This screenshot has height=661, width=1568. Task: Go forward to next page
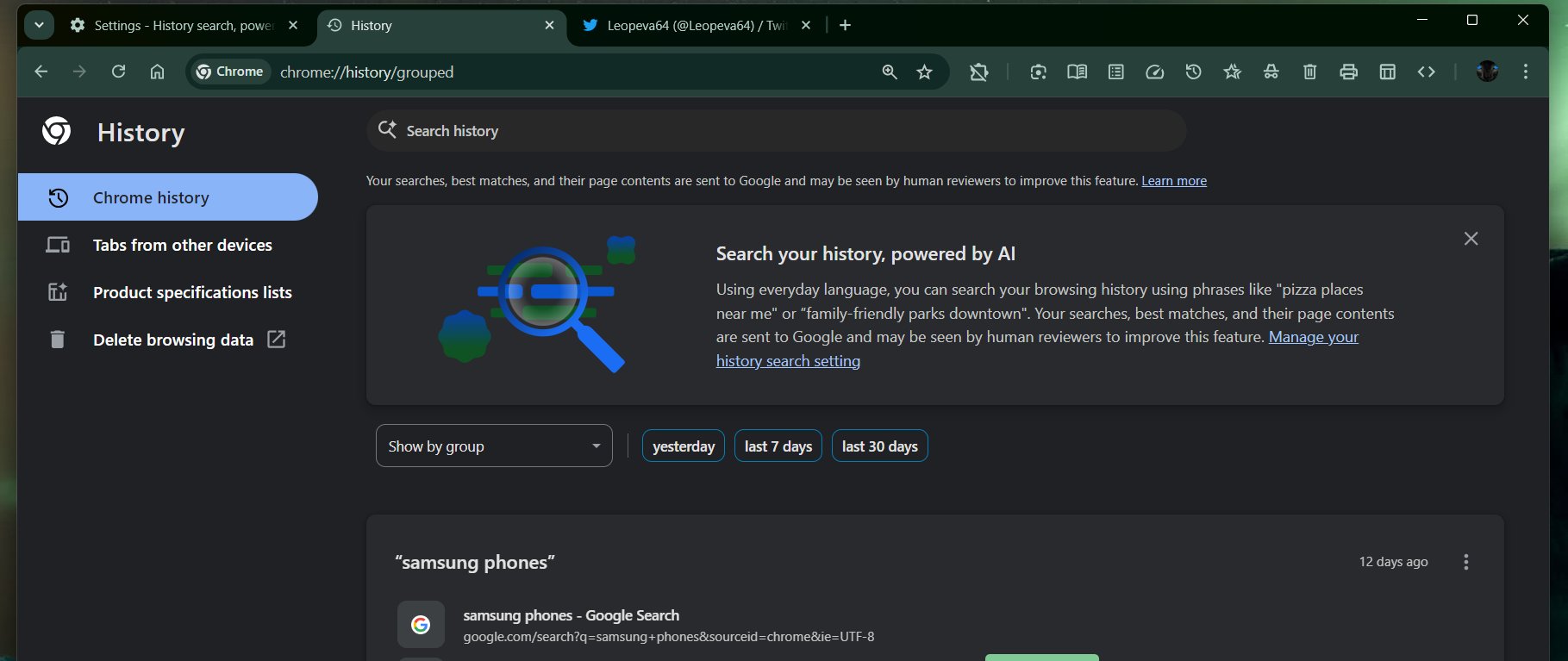tap(79, 72)
